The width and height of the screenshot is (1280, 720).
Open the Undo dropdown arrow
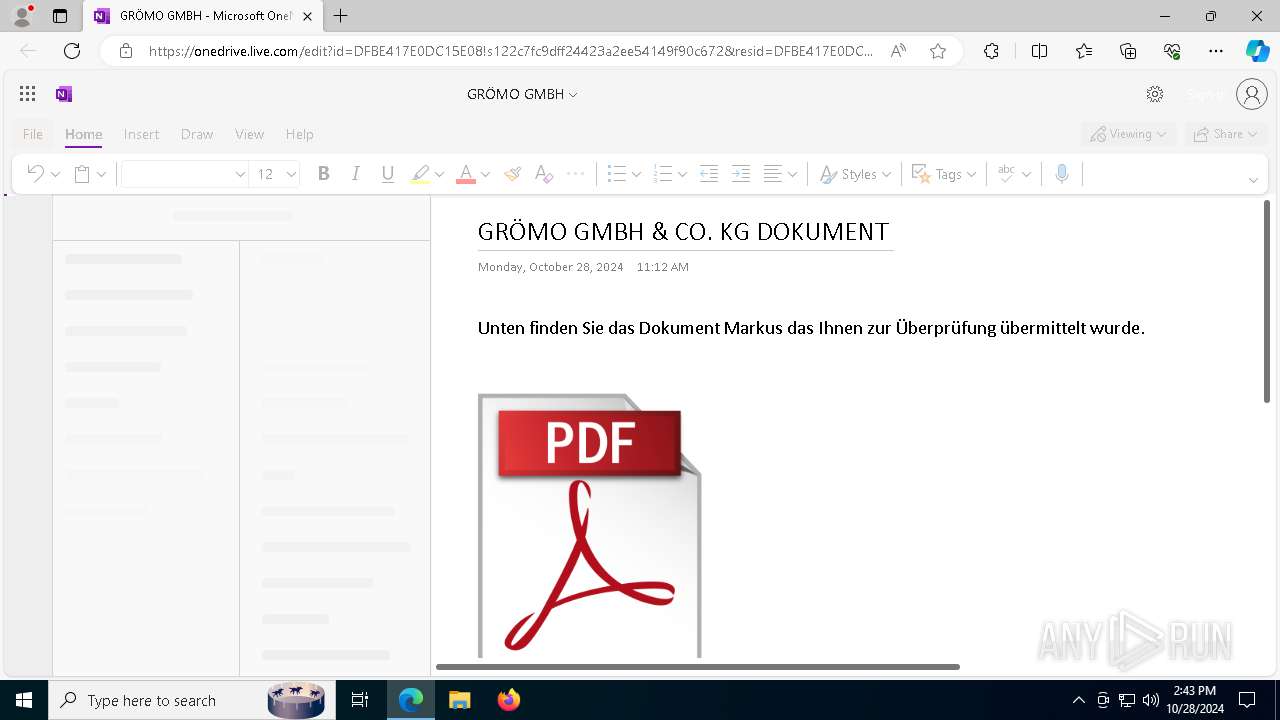click(55, 174)
